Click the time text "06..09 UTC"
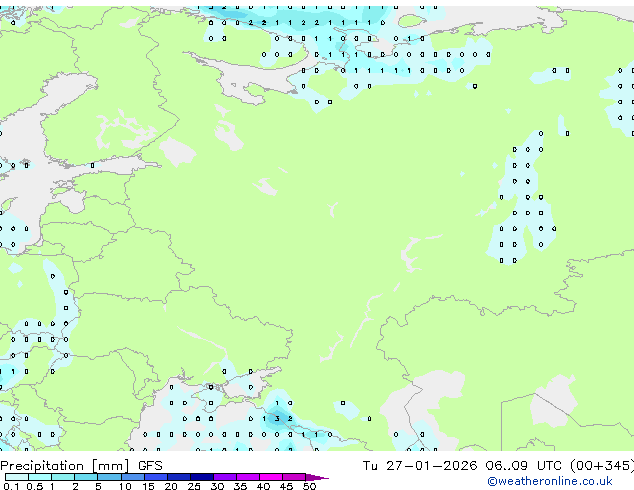The height and width of the screenshot is (490, 634). click(x=524, y=466)
